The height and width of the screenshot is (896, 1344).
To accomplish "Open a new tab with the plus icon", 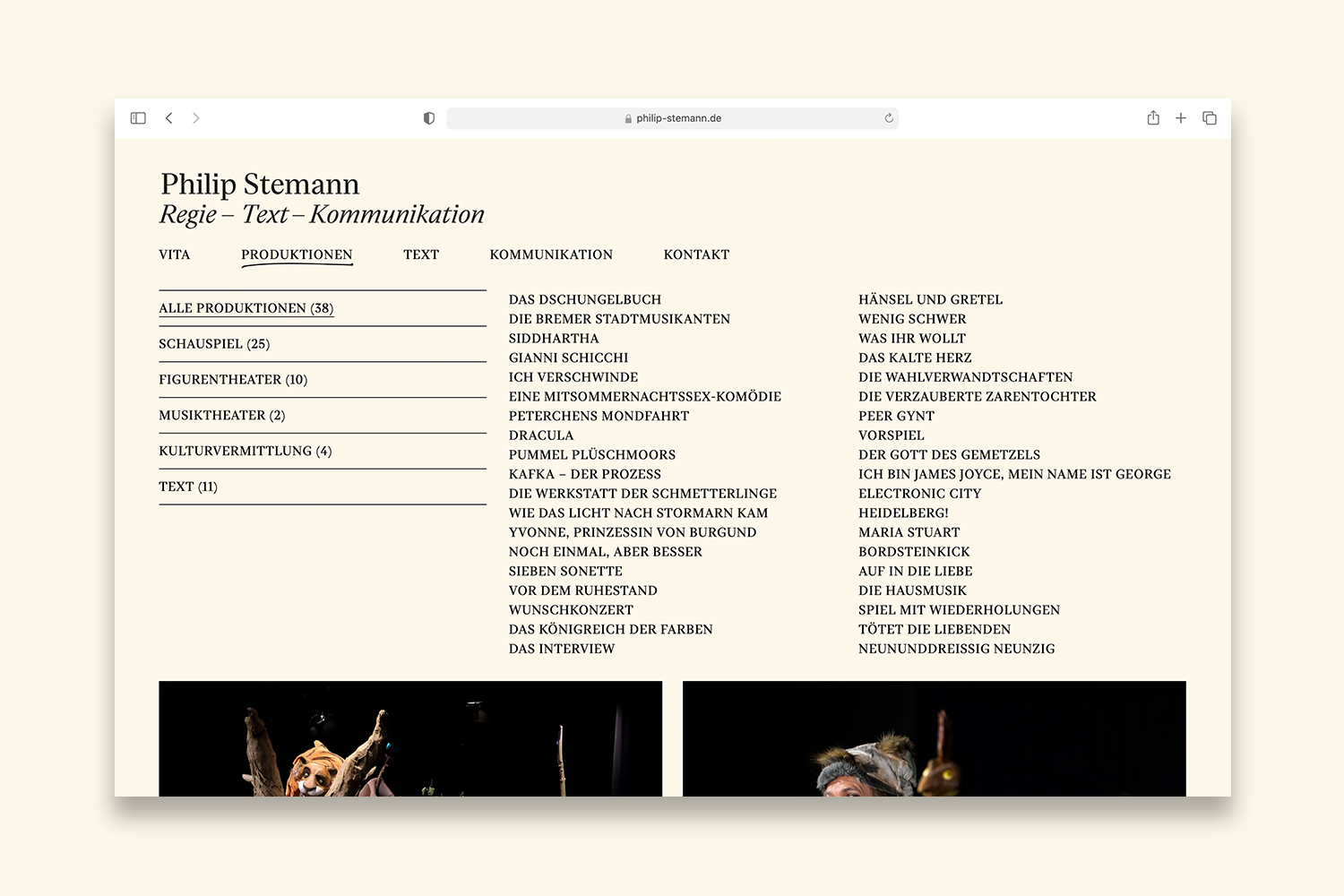I will (x=1181, y=118).
